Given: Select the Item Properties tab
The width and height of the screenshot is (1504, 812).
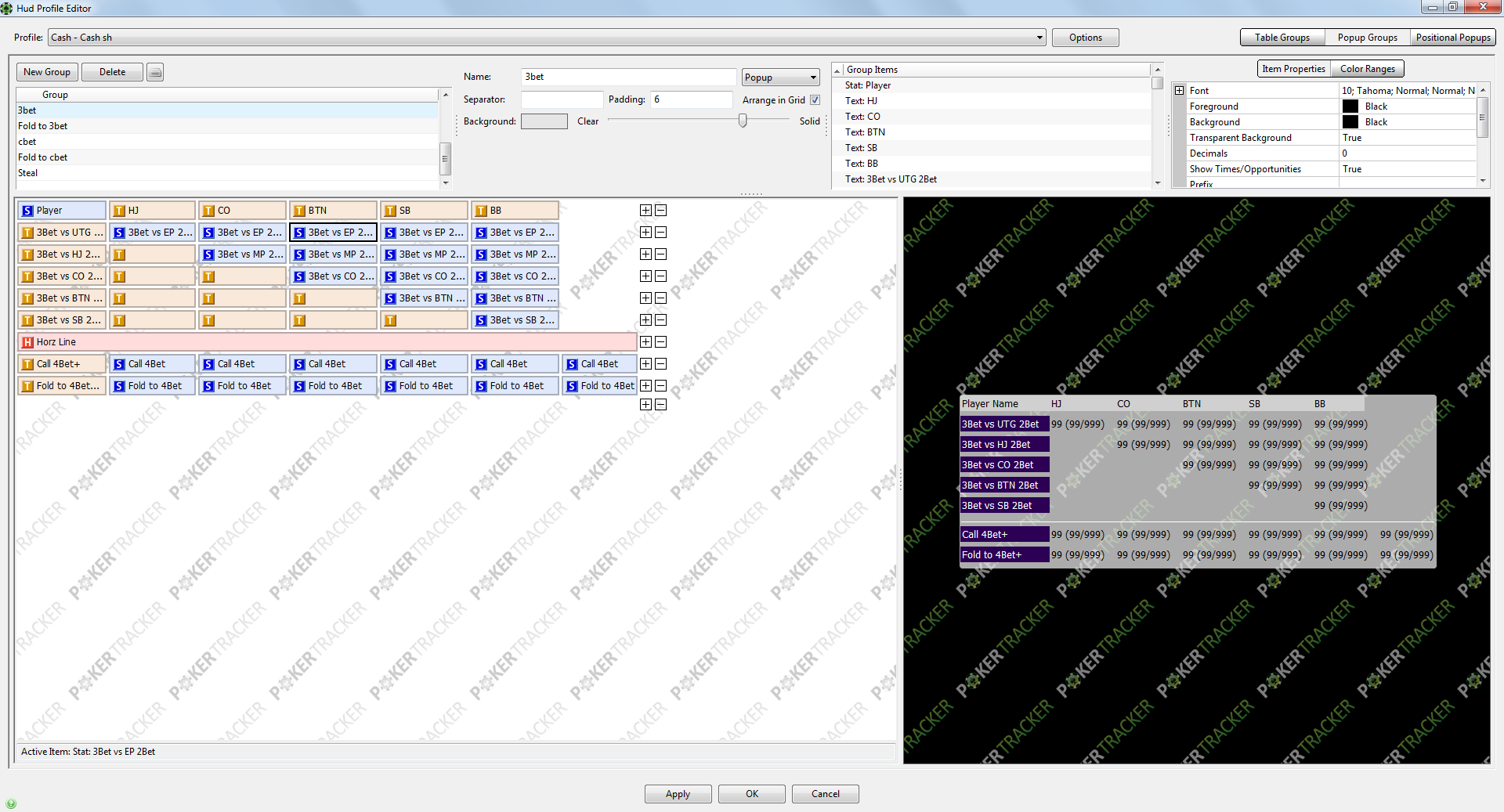Looking at the screenshot, I should point(1293,69).
